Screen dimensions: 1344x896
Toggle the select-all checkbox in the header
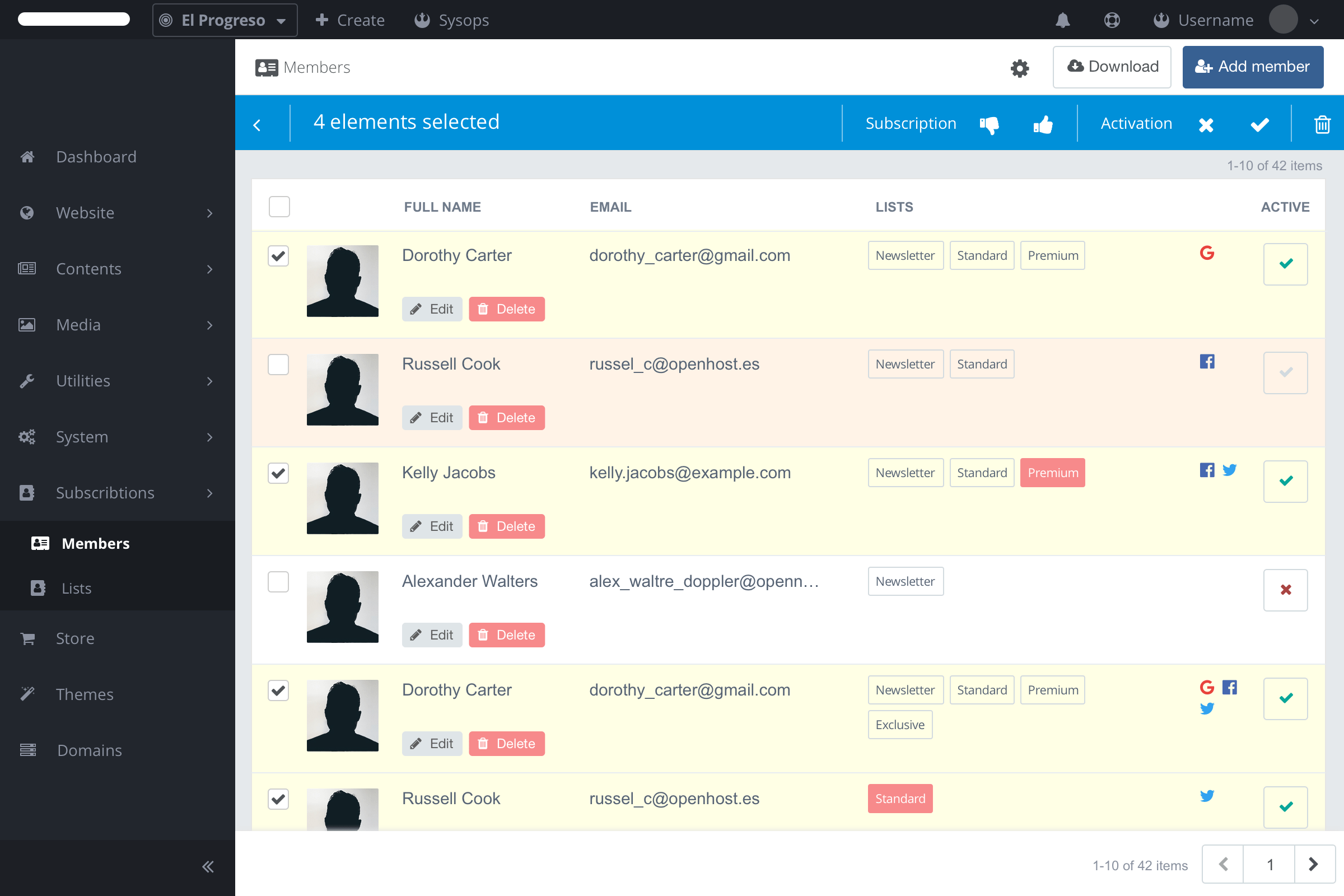click(279, 206)
